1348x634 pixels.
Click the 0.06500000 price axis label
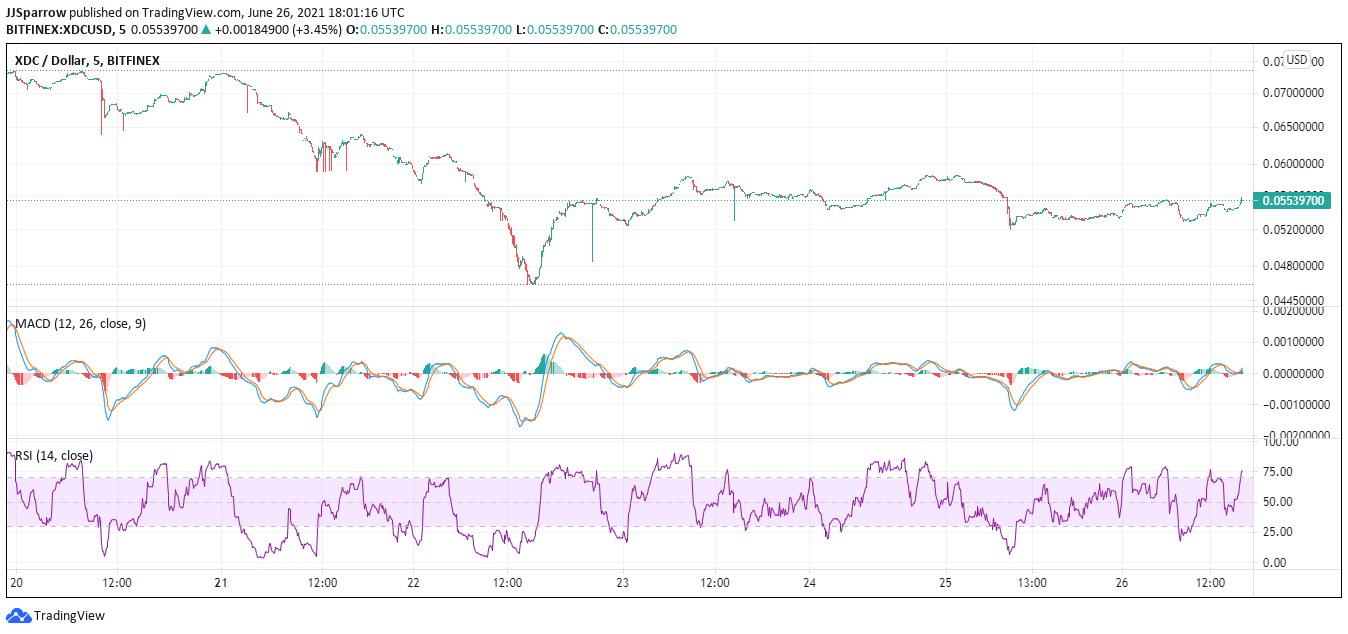pos(1292,128)
